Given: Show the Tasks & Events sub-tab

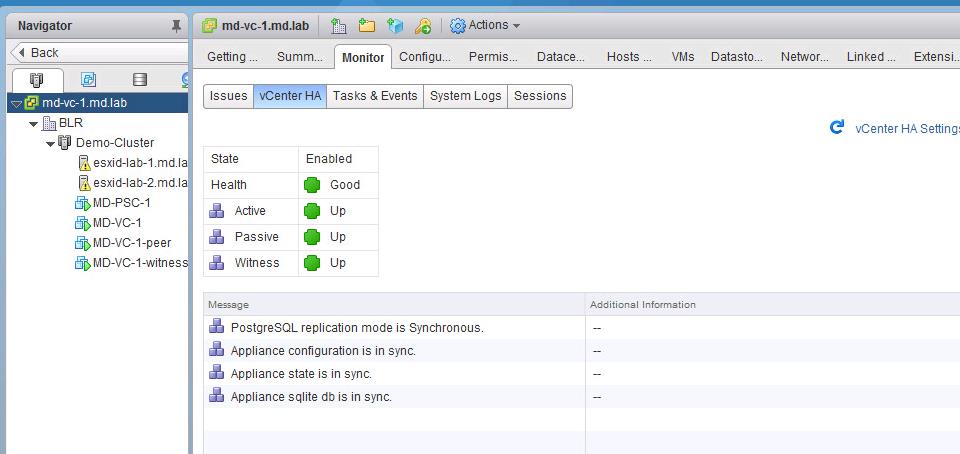Looking at the screenshot, I should click(375, 96).
